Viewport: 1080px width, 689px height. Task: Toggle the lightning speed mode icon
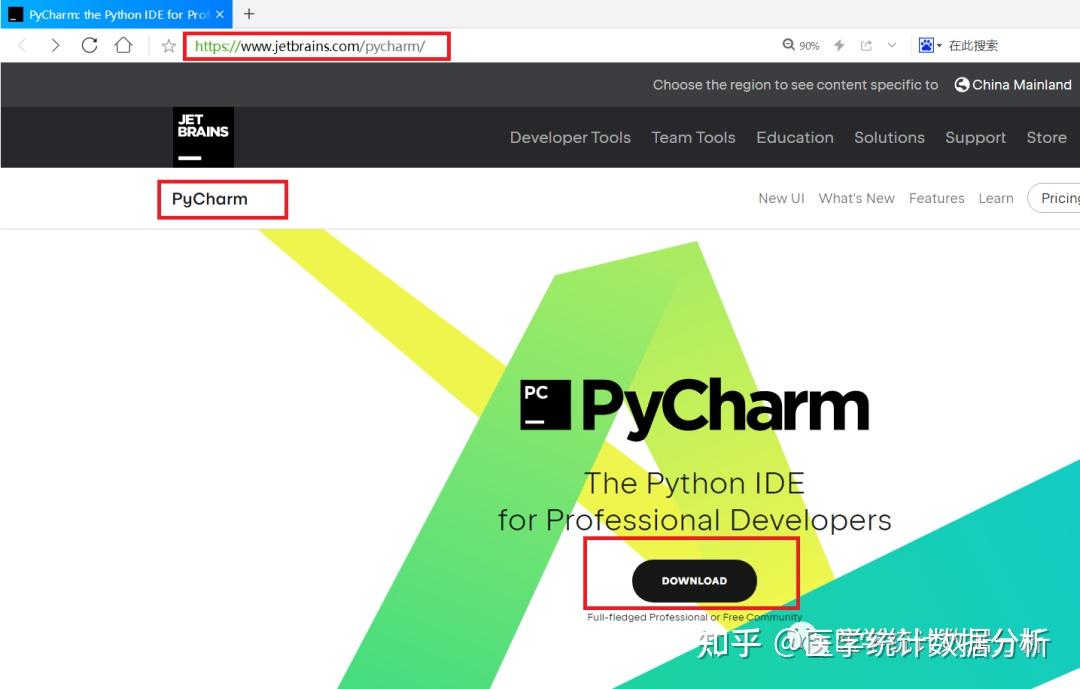(x=840, y=44)
